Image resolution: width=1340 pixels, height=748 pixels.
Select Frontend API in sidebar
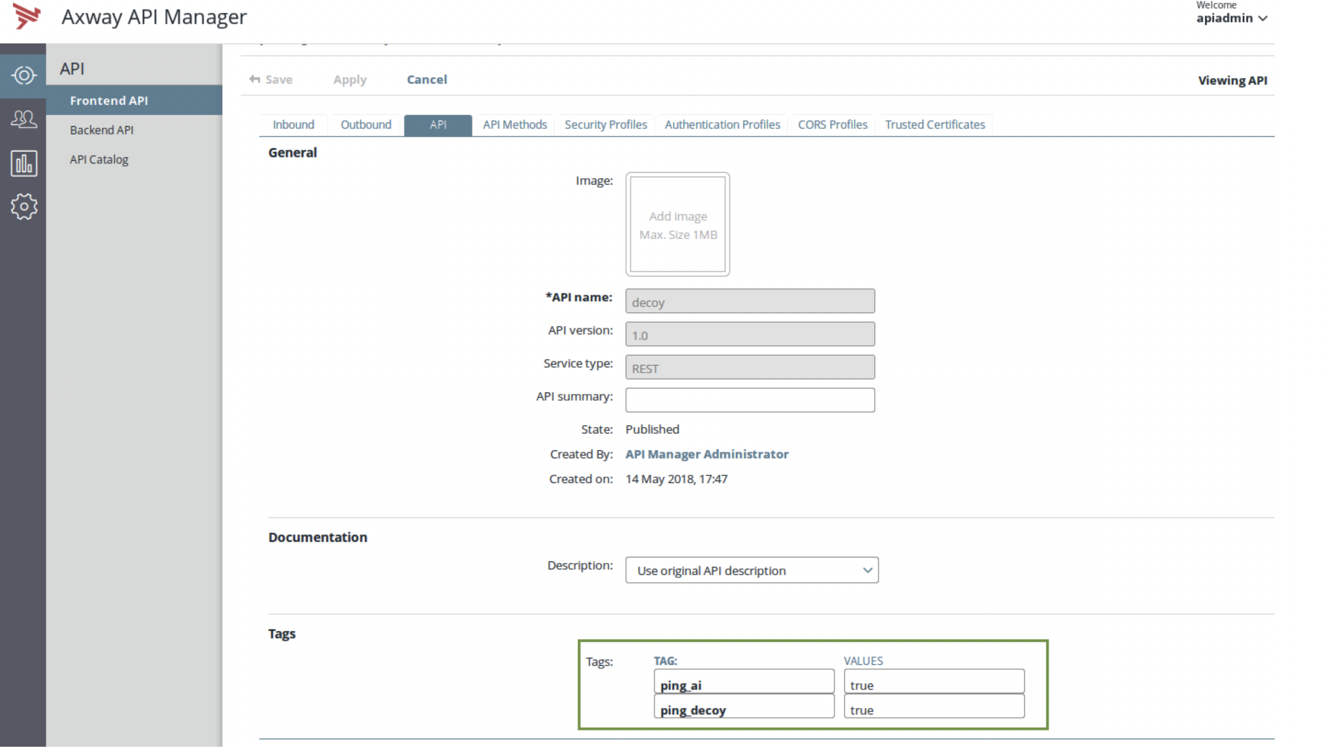(134, 100)
